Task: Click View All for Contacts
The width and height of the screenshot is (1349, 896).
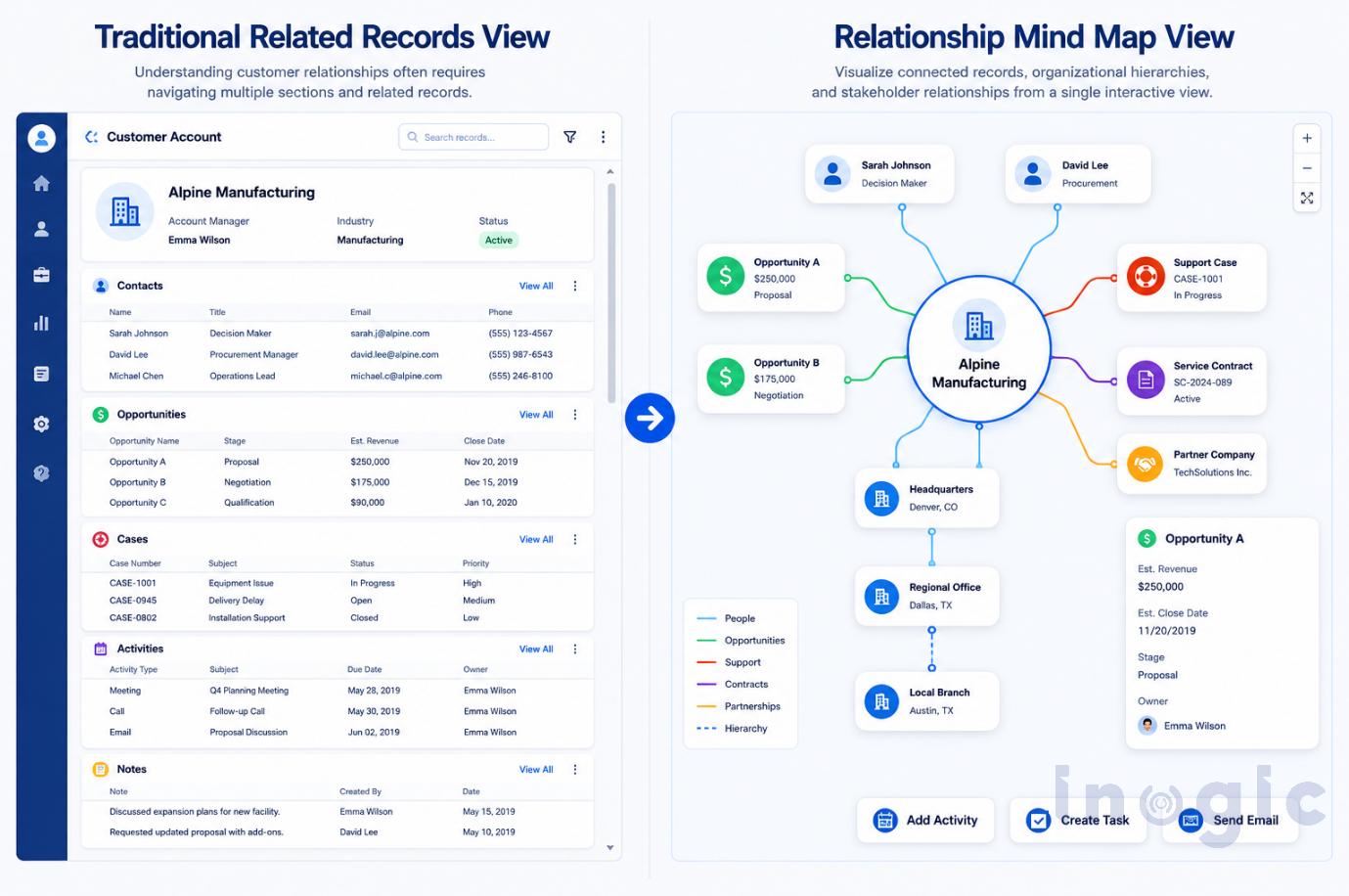Action: 536,286
